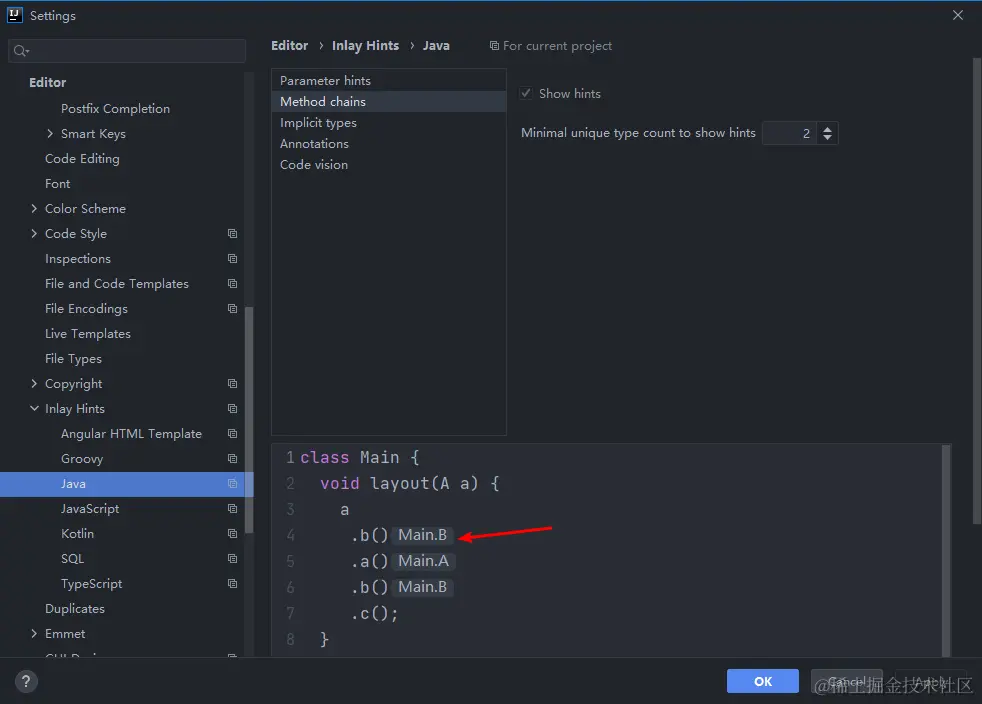Select Implicit types in the hints list
The height and width of the screenshot is (704, 982).
click(x=388, y=123)
